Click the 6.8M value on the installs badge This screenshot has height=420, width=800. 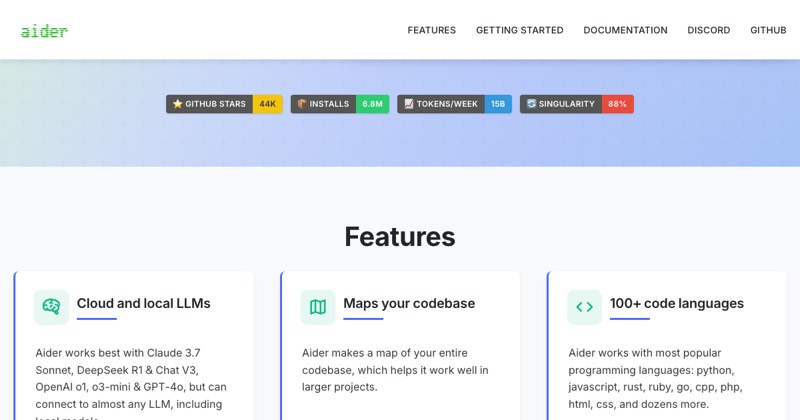click(x=372, y=104)
